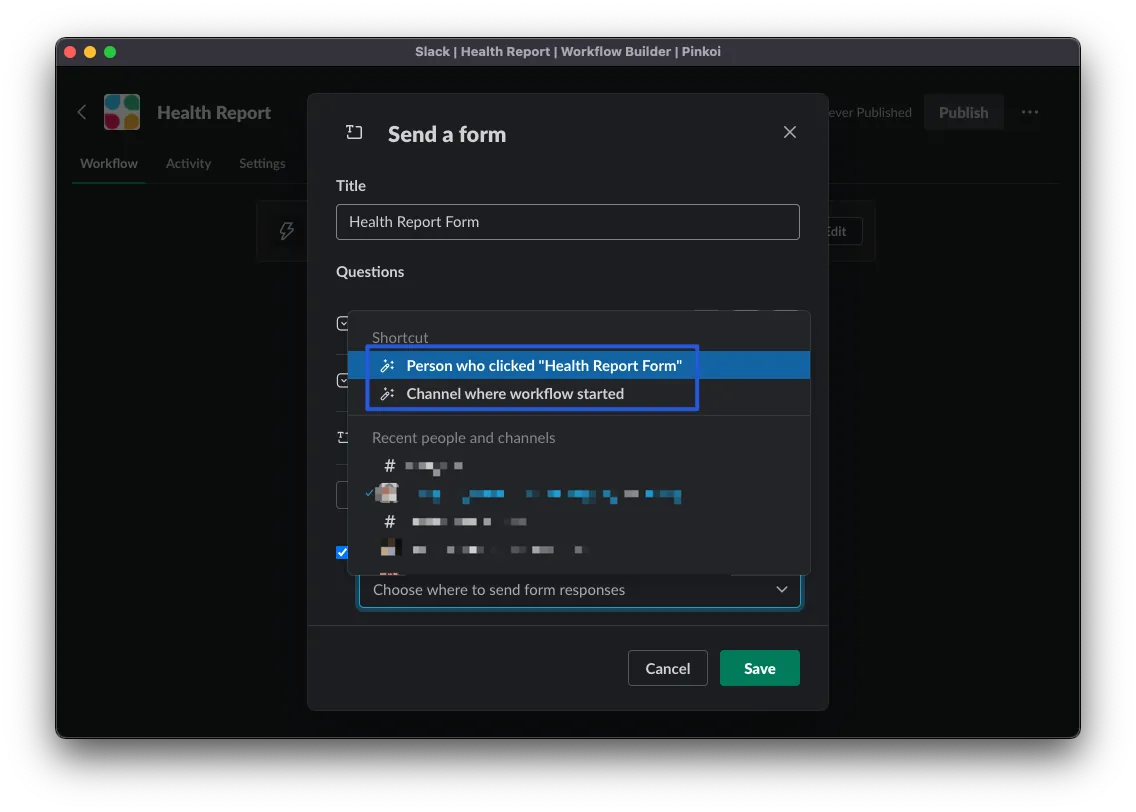Click the Title field containing Health Report Form
Viewport: 1136px width, 812px height.
click(x=567, y=222)
